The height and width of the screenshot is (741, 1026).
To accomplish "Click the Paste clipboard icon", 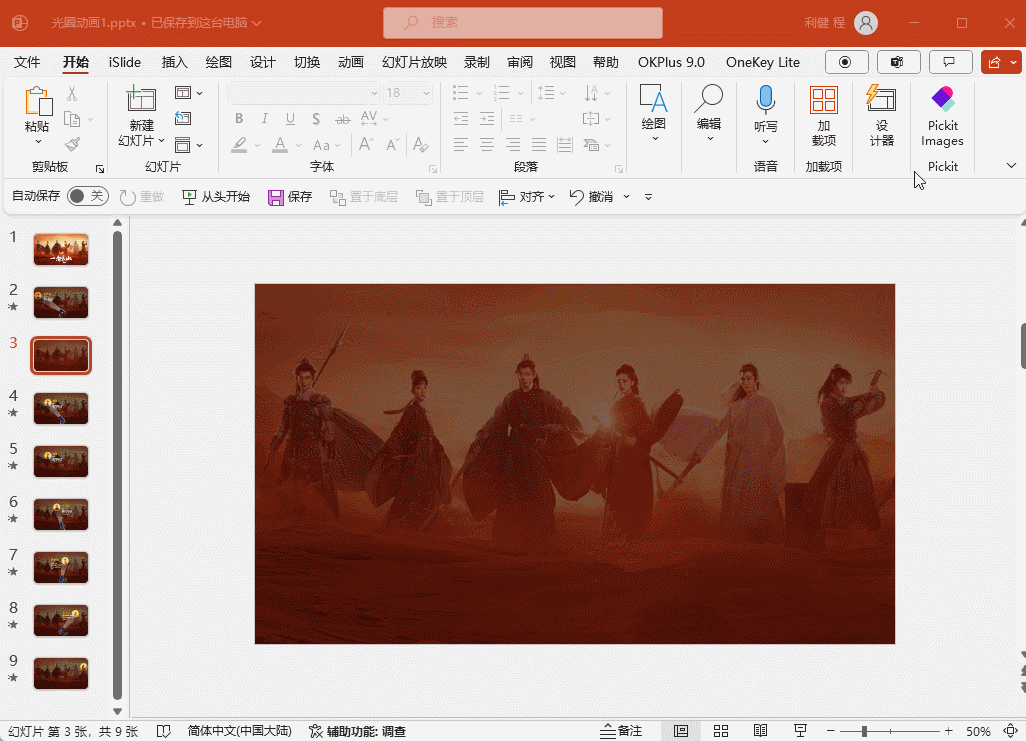I will pyautogui.click(x=38, y=101).
